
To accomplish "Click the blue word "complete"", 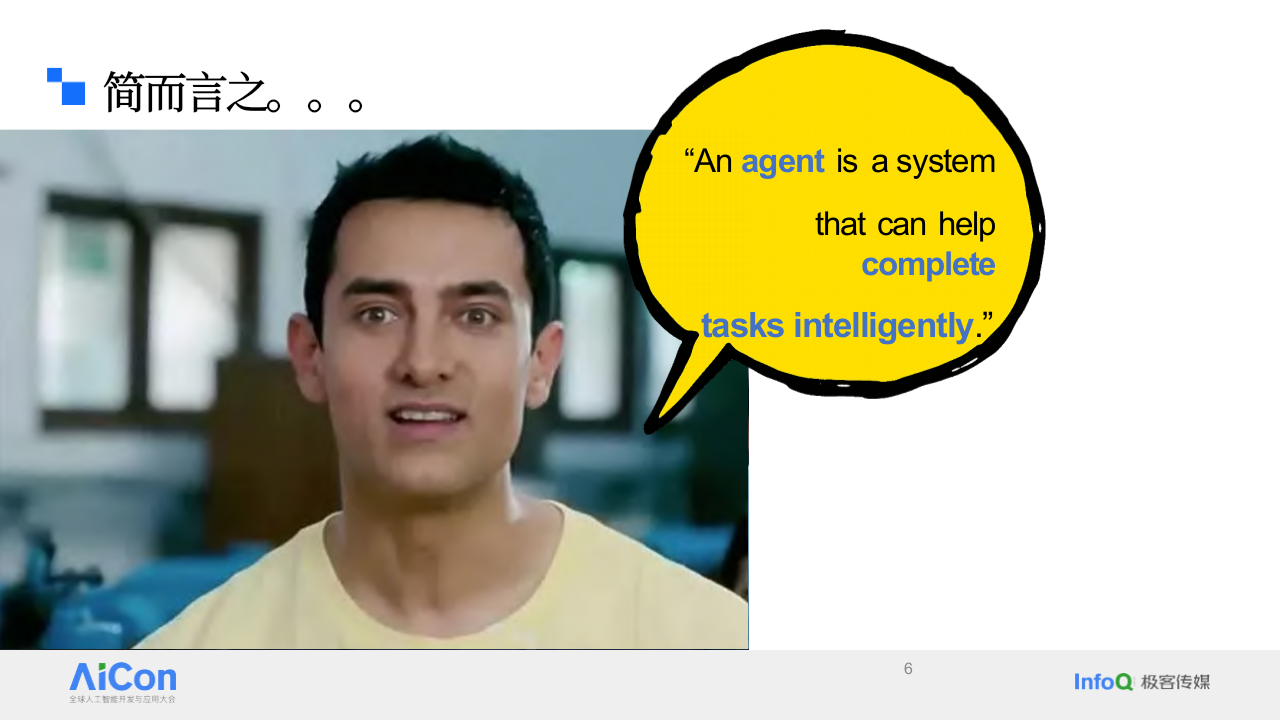I will pos(928,264).
